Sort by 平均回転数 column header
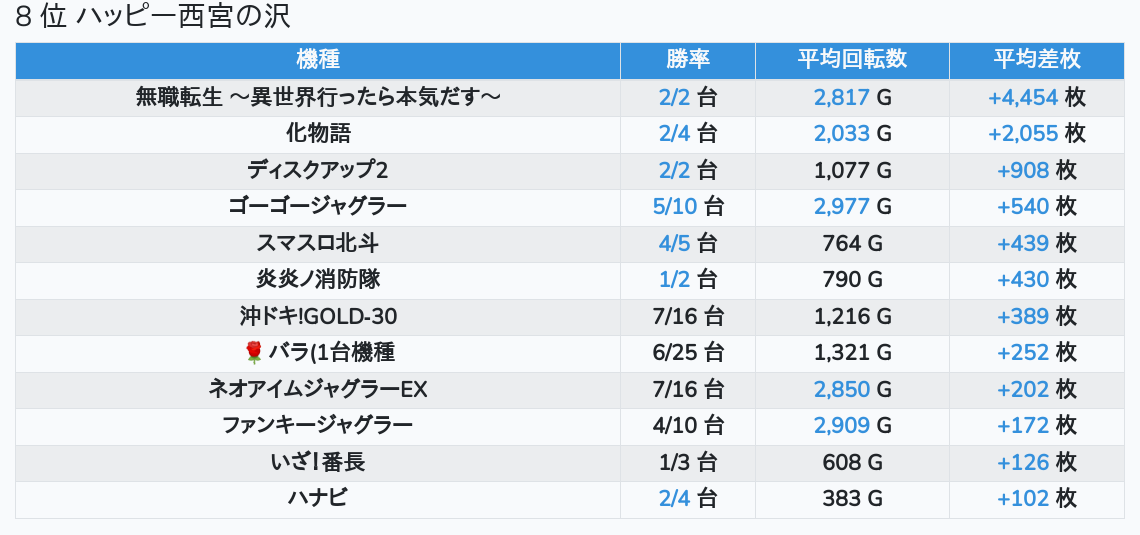 (x=852, y=60)
